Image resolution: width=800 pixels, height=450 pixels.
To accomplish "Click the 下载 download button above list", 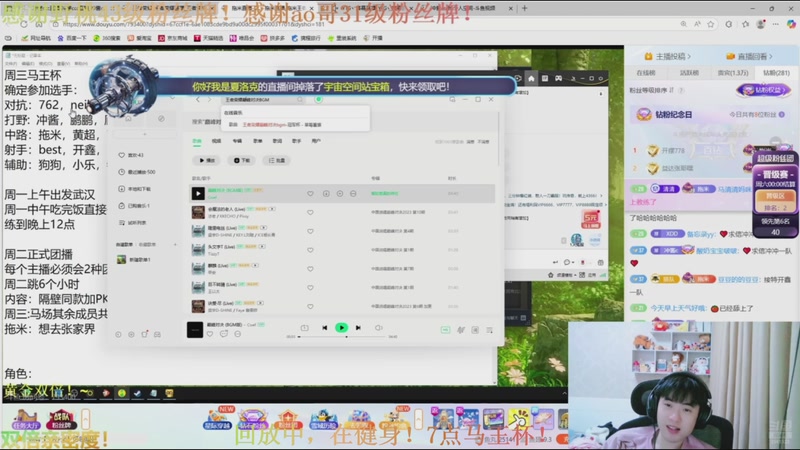I will [242, 160].
